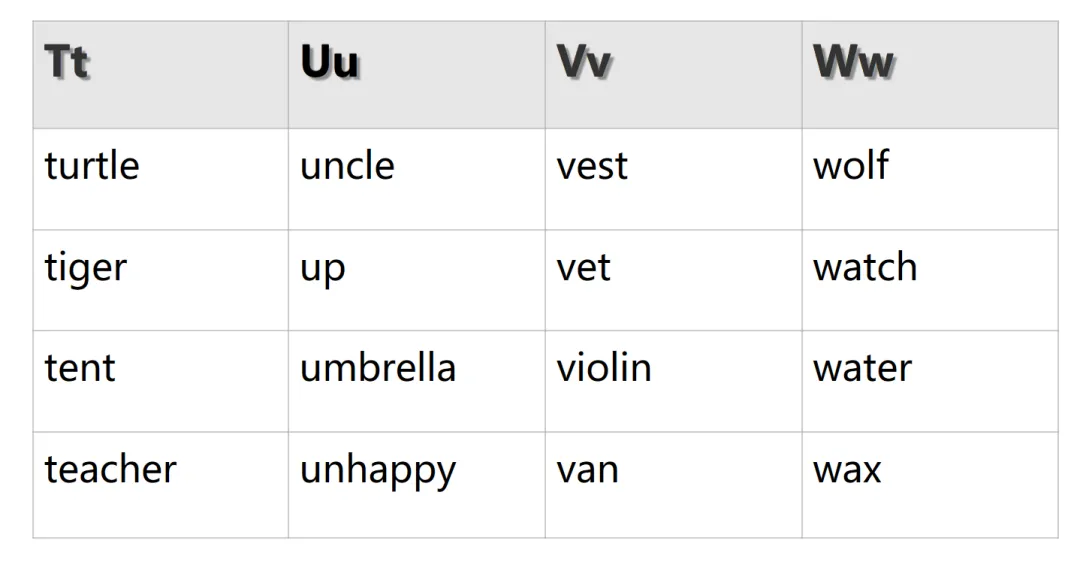The width and height of the screenshot is (1080, 583).
Task: Click the Tt header cell
Action: (x=160, y=74)
